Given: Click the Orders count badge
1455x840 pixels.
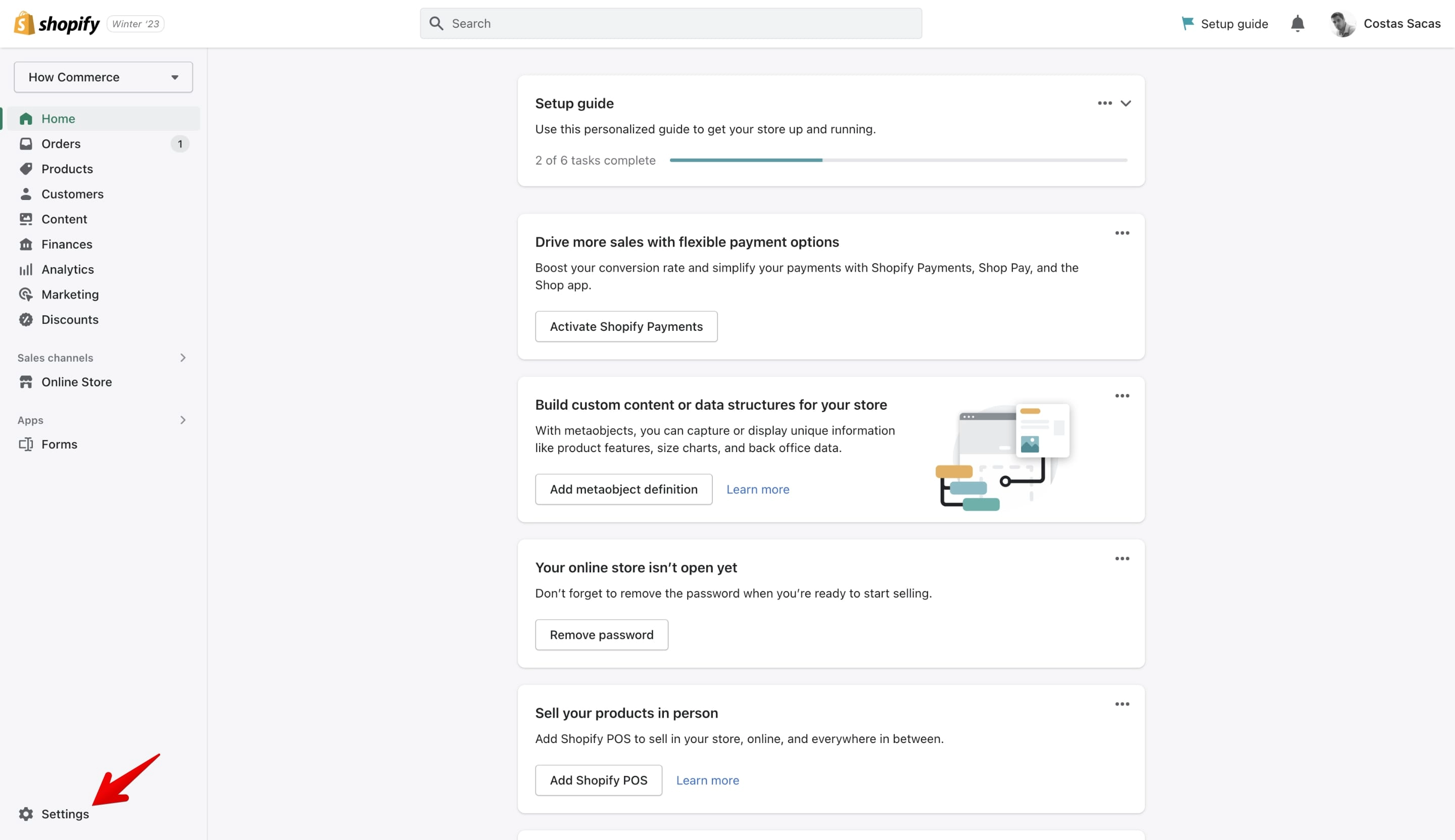Looking at the screenshot, I should coord(180,143).
